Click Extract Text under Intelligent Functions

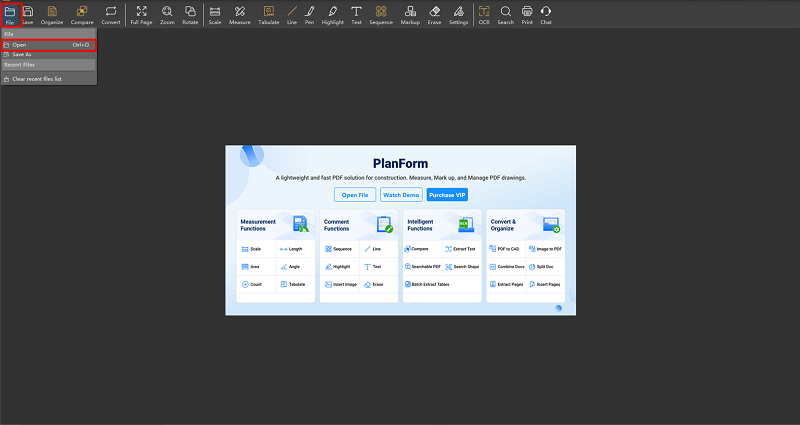point(460,249)
